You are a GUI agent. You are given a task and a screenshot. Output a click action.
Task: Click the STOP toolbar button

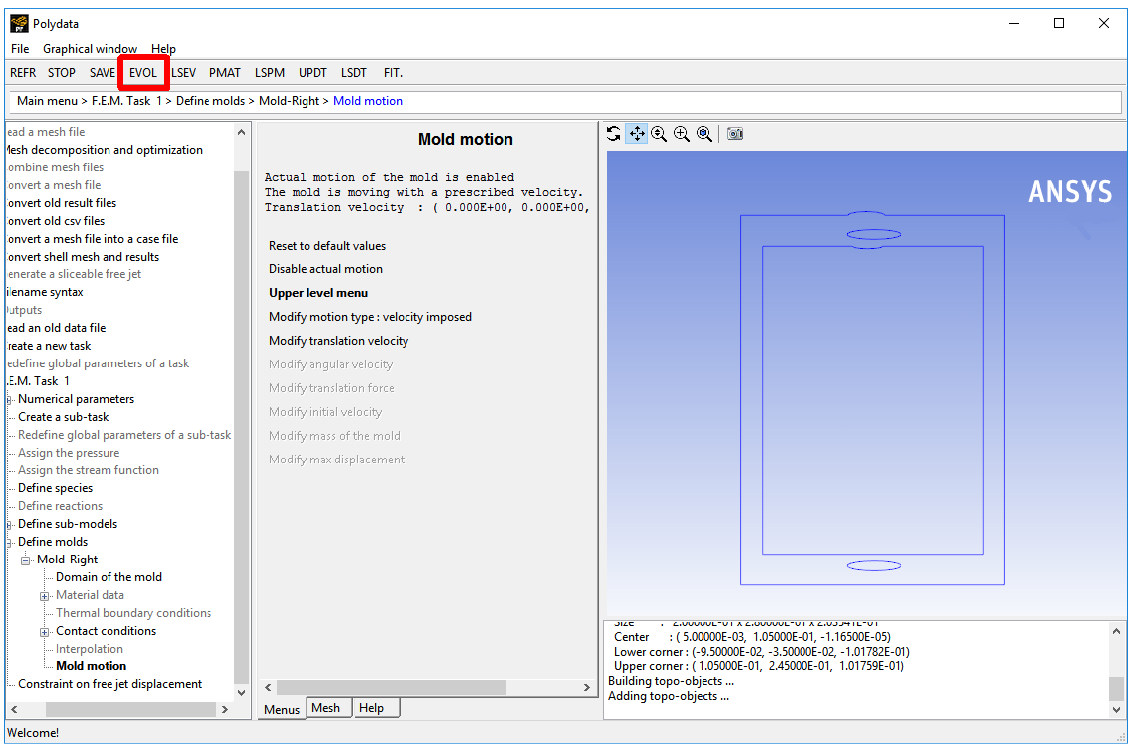click(x=61, y=73)
